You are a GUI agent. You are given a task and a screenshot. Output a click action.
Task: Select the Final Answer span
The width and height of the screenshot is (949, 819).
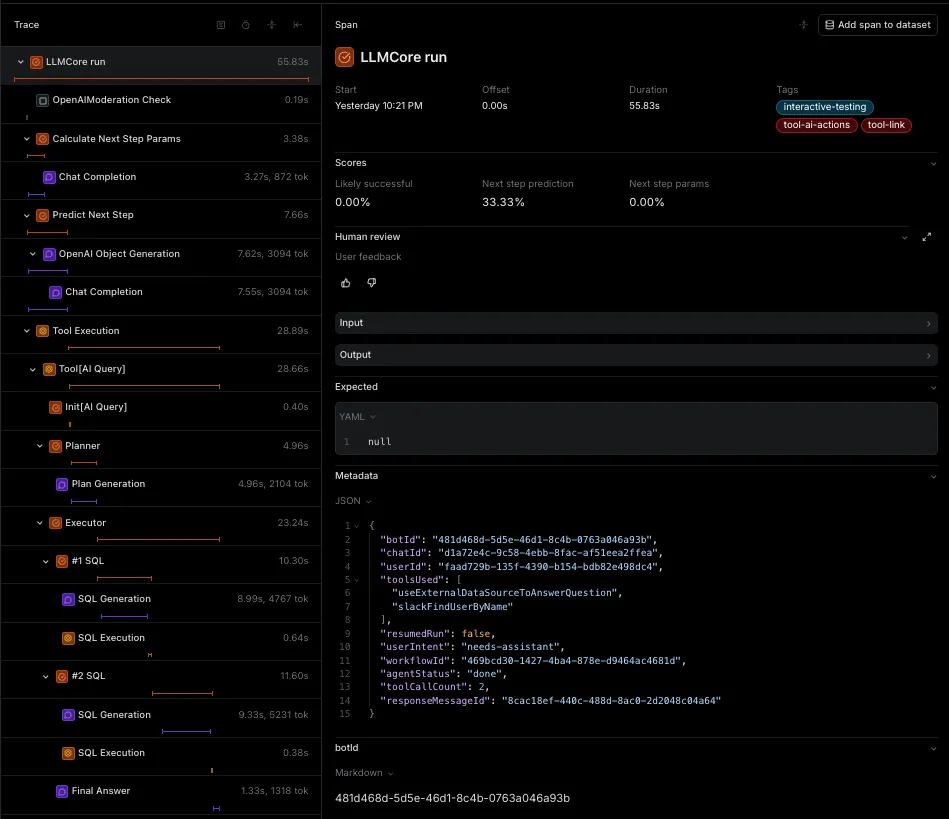coord(100,791)
